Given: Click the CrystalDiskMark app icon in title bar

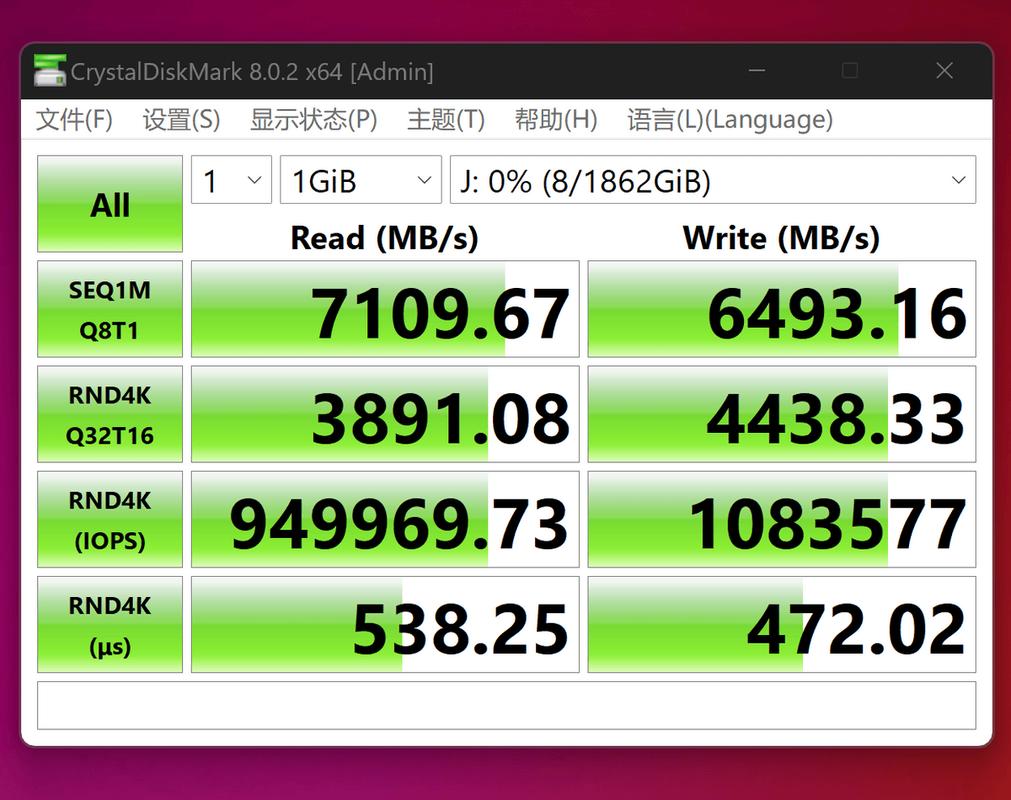Looking at the screenshot, I should [50, 70].
